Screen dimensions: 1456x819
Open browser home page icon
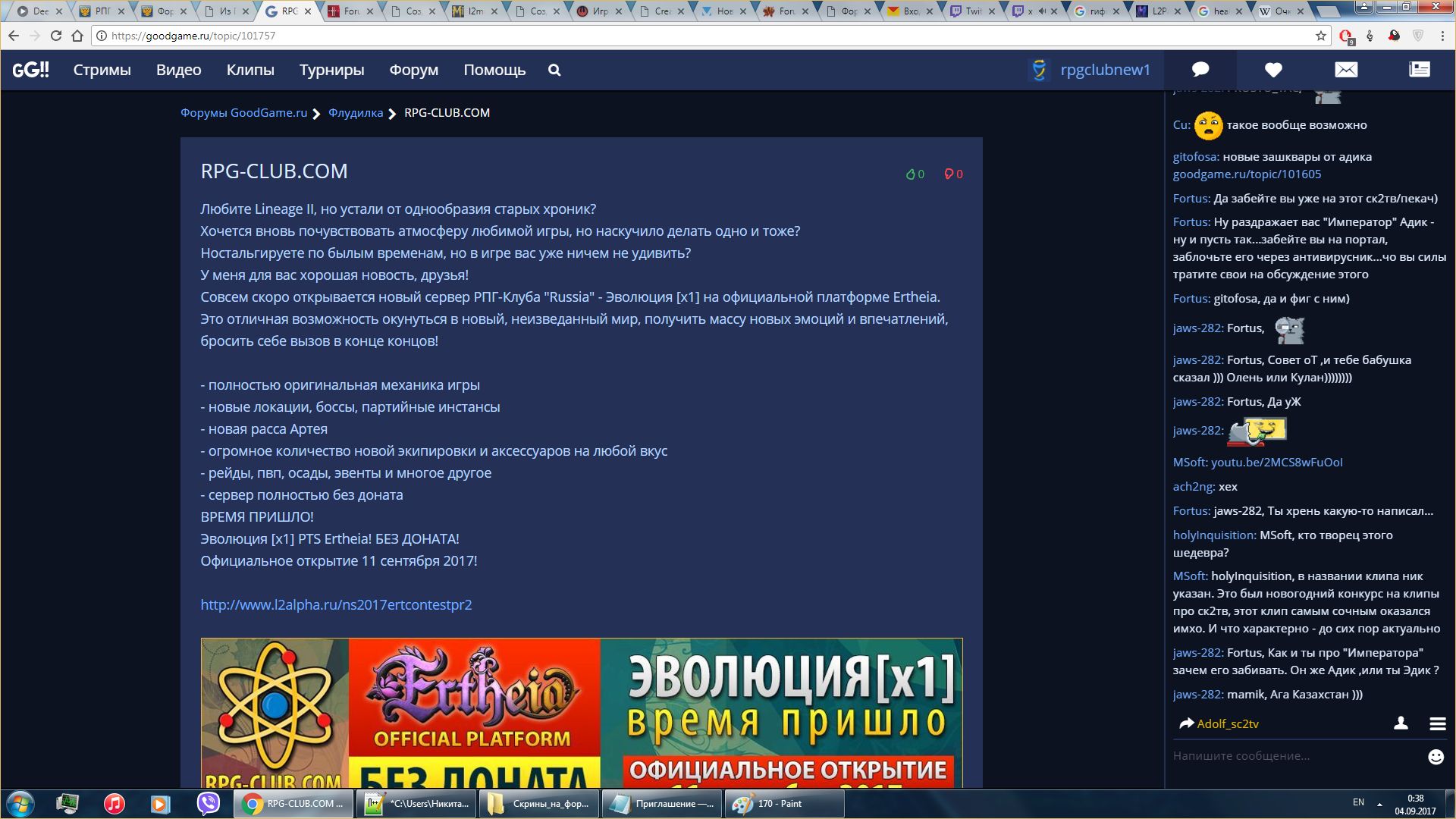(77, 36)
